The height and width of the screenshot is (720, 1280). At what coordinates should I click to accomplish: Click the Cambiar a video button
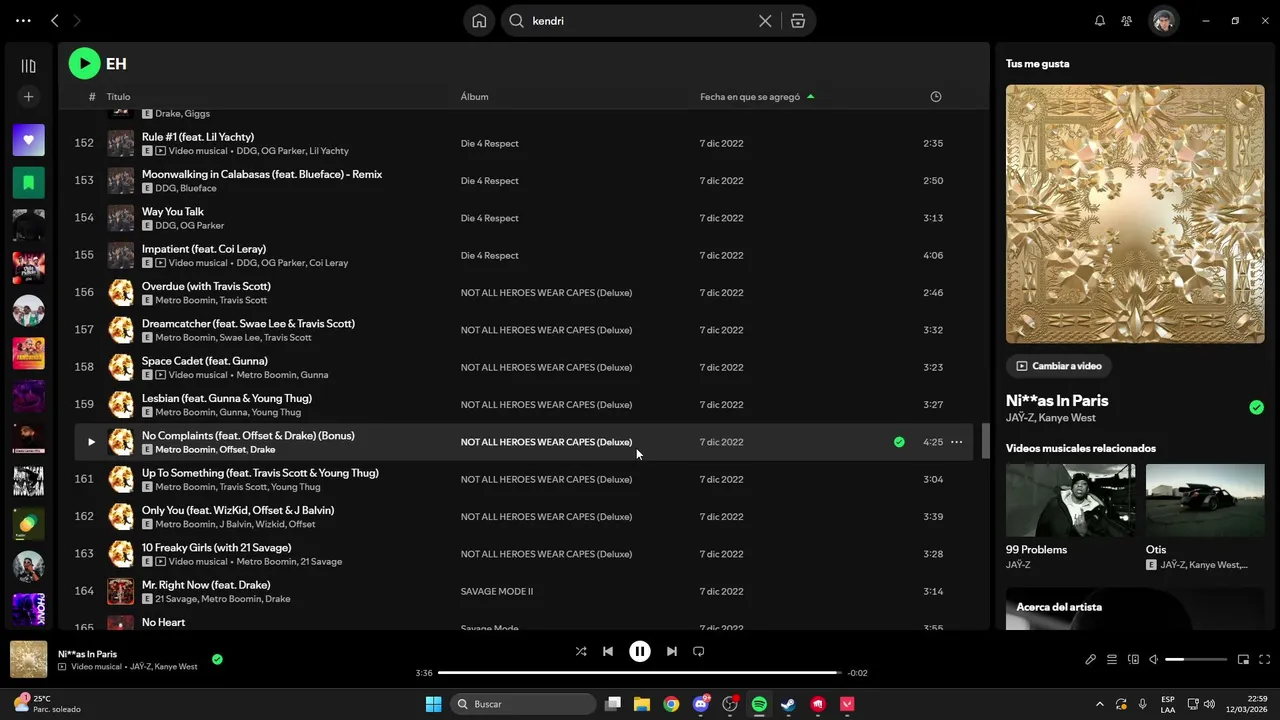click(1059, 366)
